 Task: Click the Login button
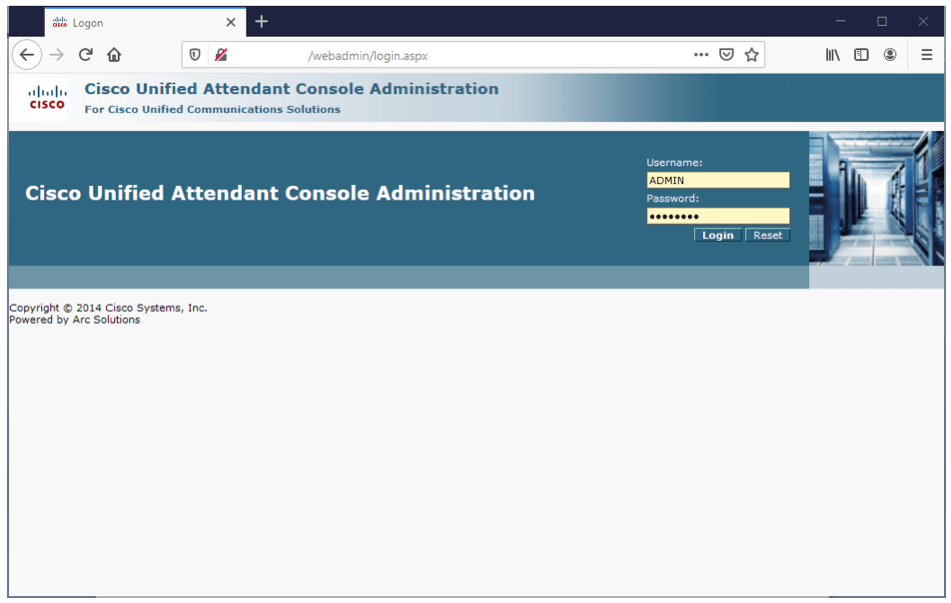pos(717,235)
